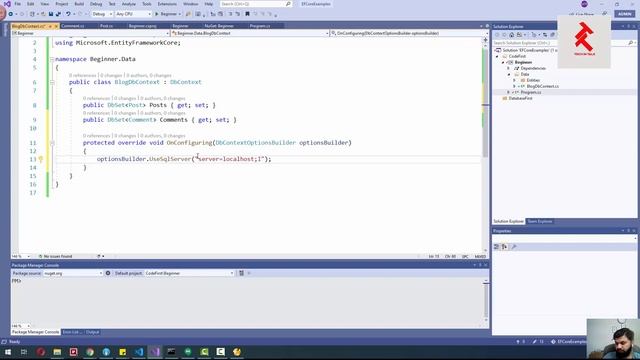Click the lightbulb quick actions icon on line 13
The image size is (640, 360).
click(x=41, y=159)
